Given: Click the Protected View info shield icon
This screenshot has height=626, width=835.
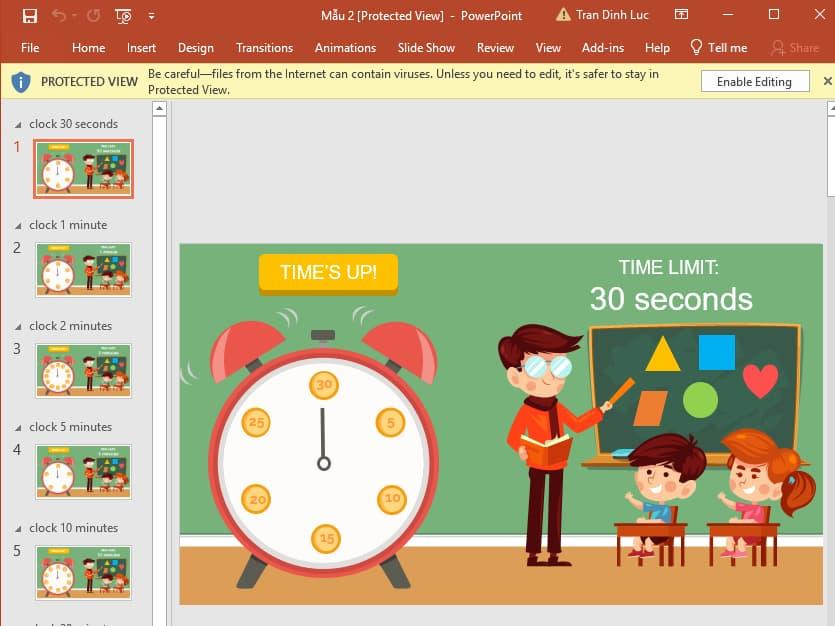Looking at the screenshot, I should (21, 81).
